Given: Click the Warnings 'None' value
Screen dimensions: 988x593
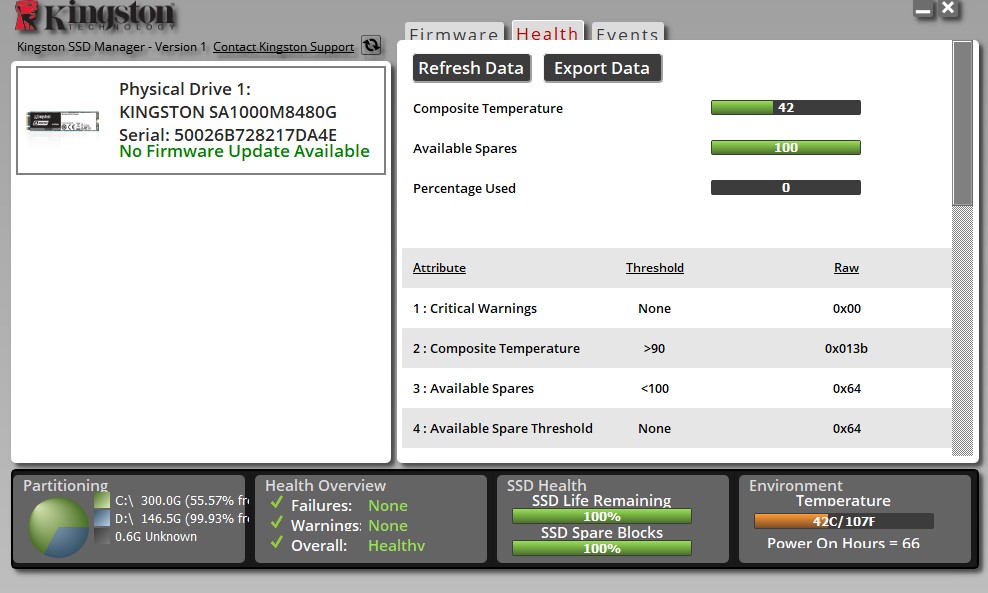Looking at the screenshot, I should pos(388,526).
